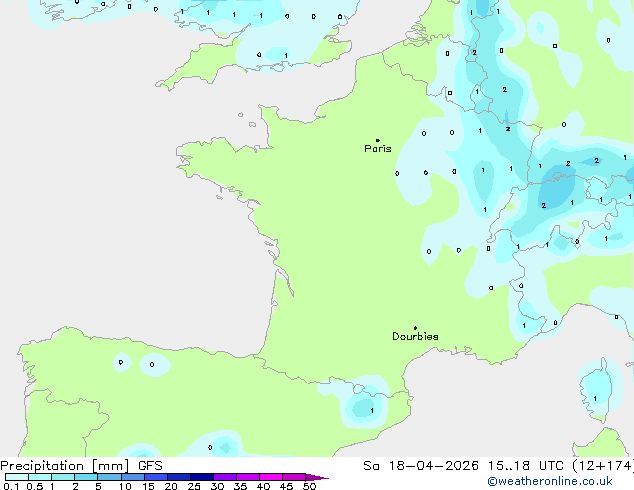Select the 40–45 mm magenta legend swatch
The height and width of the screenshot is (490, 634).
(271, 477)
